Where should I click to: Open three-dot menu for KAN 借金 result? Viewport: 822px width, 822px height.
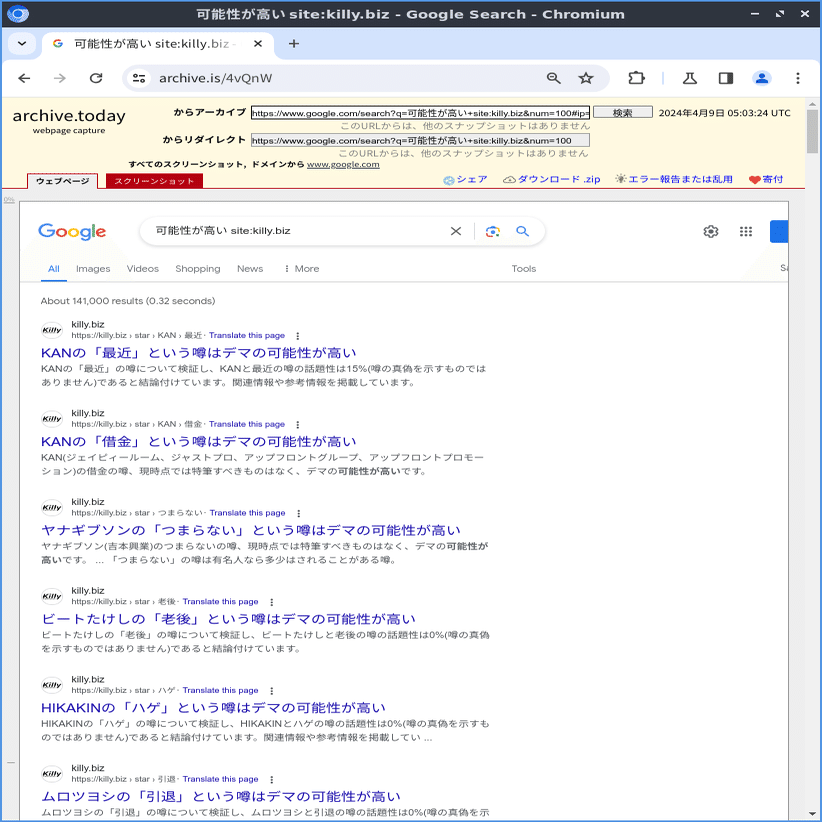click(x=298, y=425)
